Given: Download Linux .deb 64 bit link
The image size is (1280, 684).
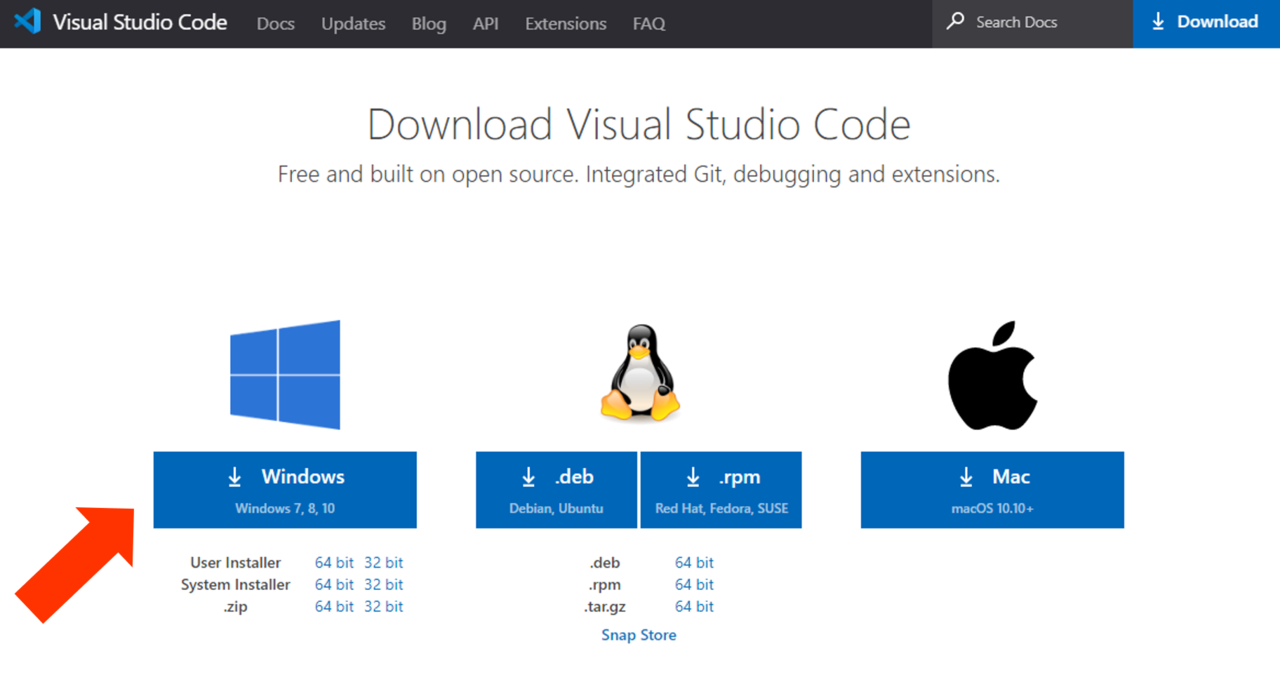Looking at the screenshot, I should (x=694, y=563).
